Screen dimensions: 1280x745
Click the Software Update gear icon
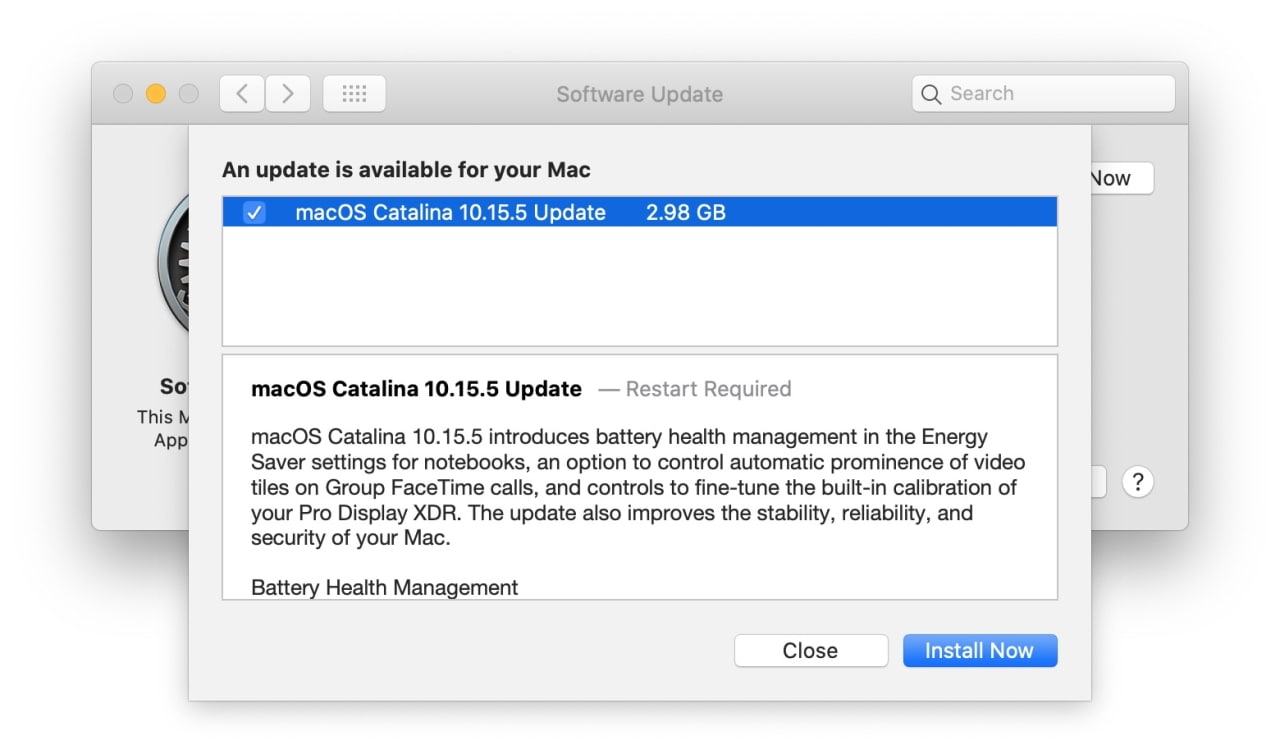pyautogui.click(x=172, y=262)
